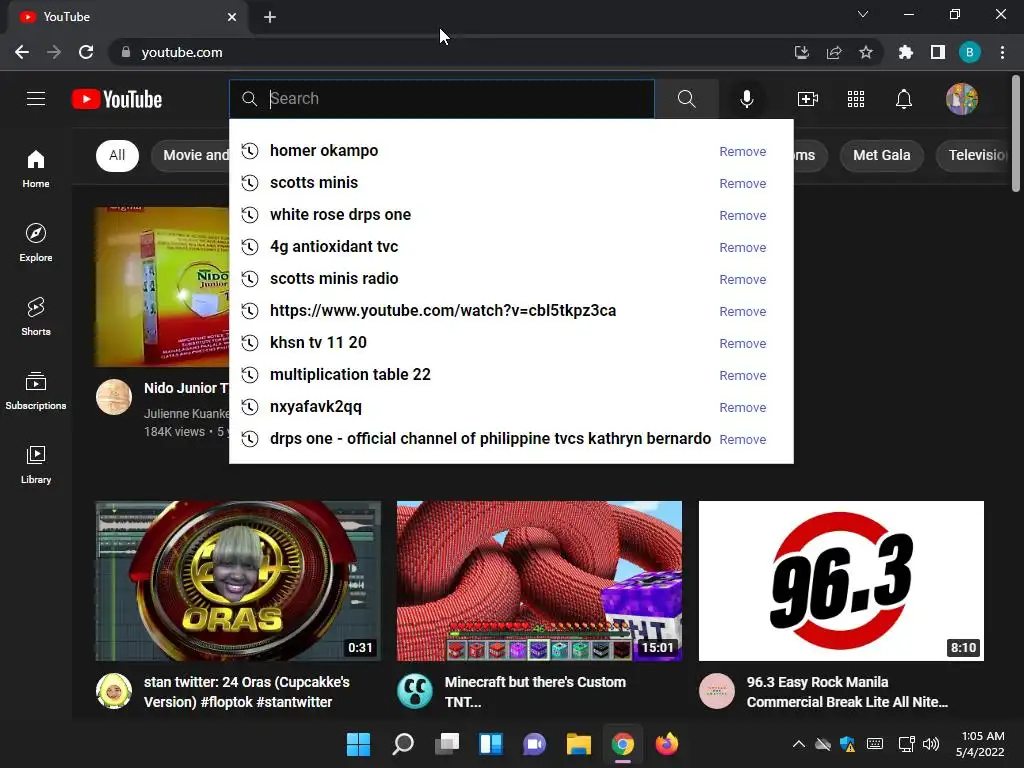The height and width of the screenshot is (768, 1024).
Task: Select the Met Gala filter chip
Action: pos(882,155)
